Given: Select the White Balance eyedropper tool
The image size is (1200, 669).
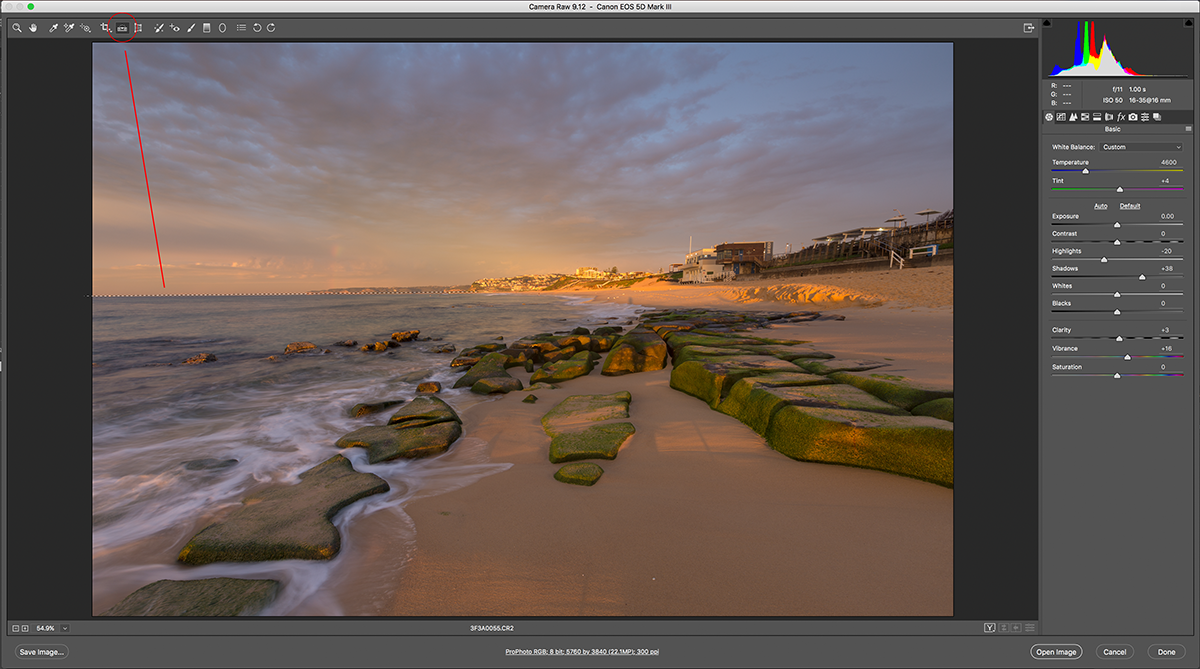Looking at the screenshot, I should click(x=54, y=28).
